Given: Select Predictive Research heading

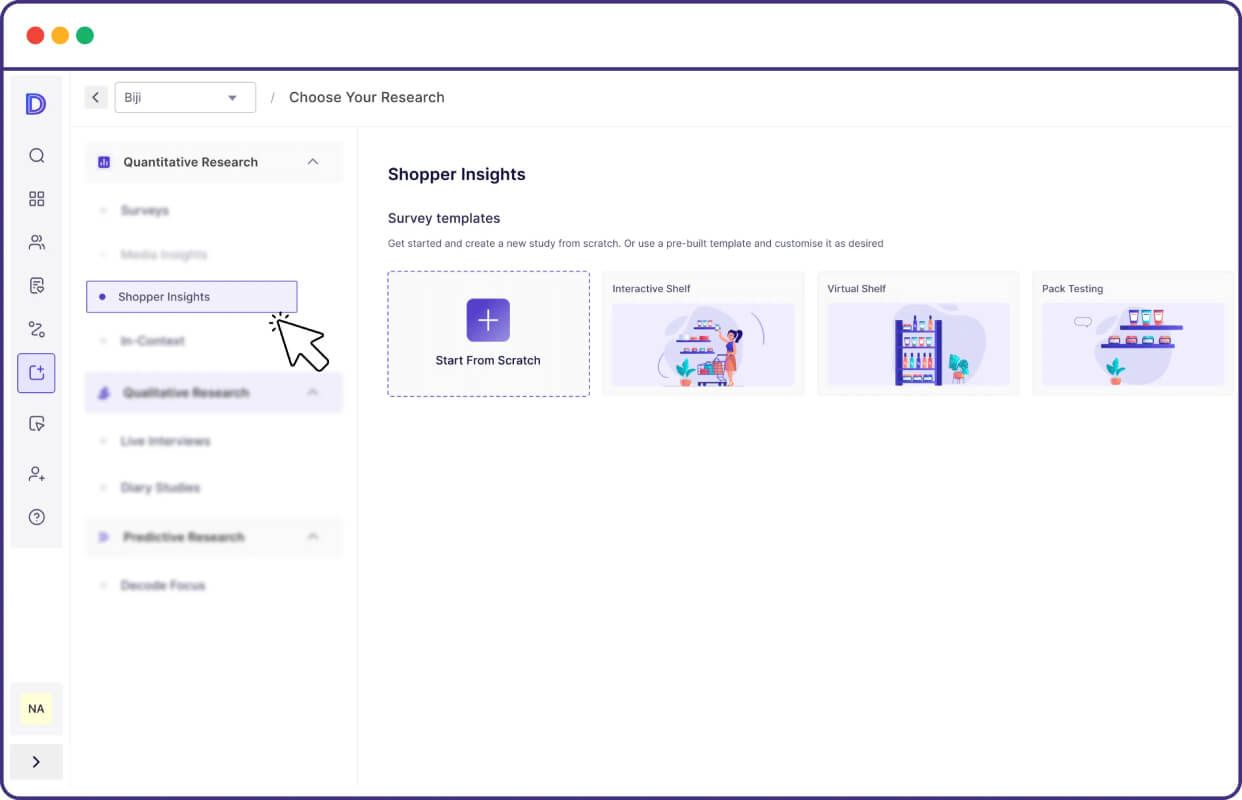Looking at the screenshot, I should [x=184, y=537].
